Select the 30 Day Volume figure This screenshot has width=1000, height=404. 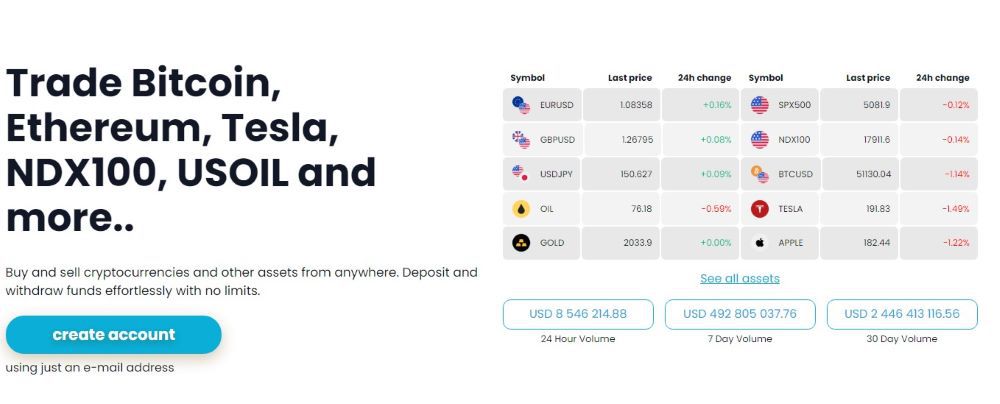click(x=902, y=314)
